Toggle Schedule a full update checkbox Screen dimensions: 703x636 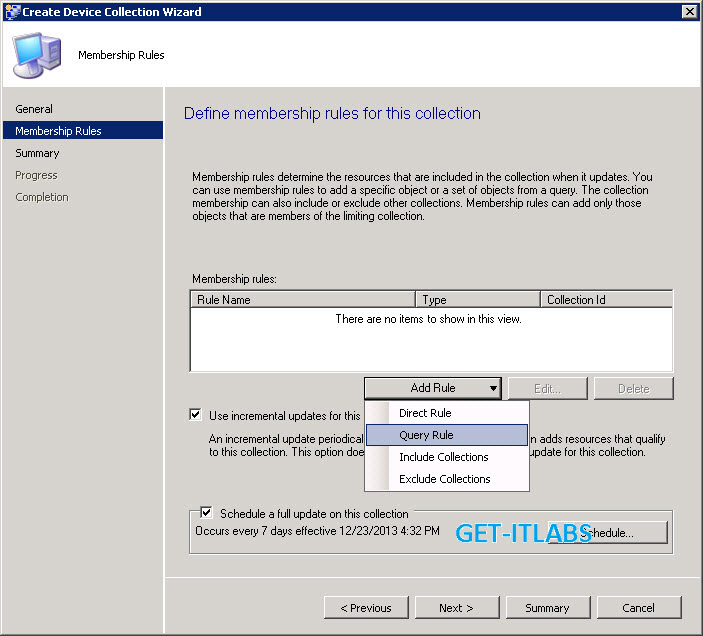tap(206, 512)
